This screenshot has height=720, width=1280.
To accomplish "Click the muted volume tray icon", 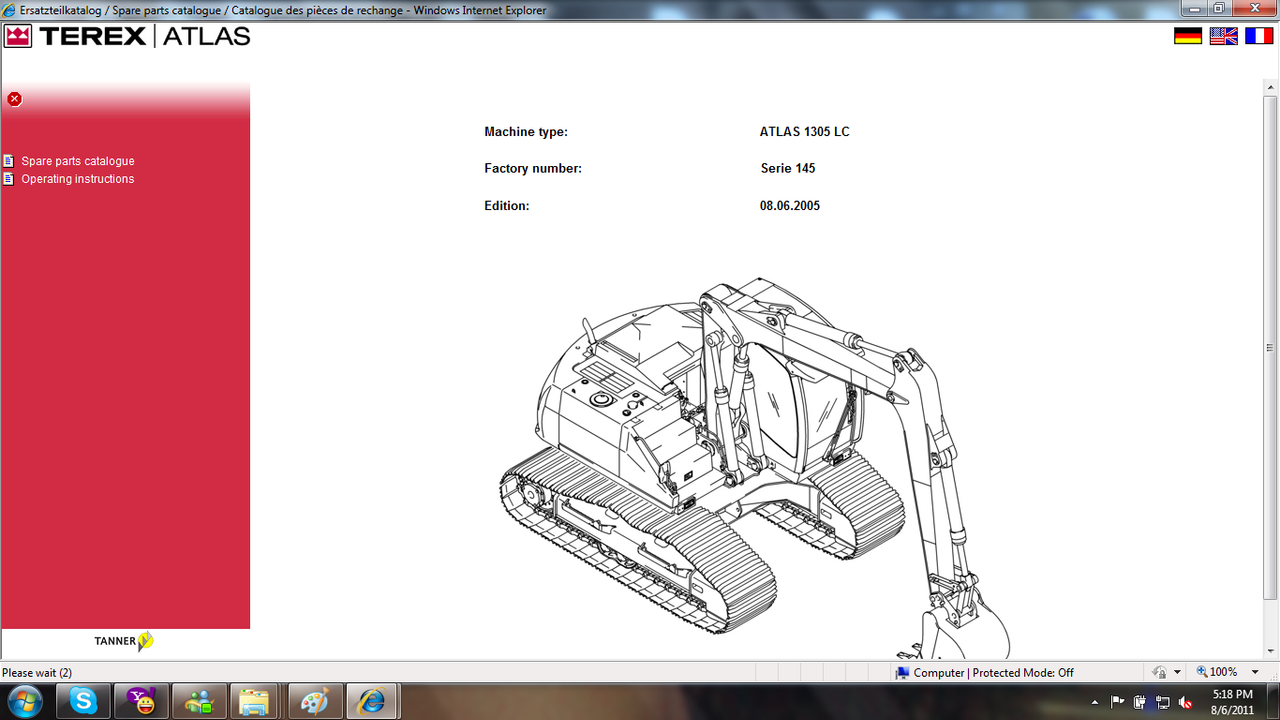I will [1185, 702].
